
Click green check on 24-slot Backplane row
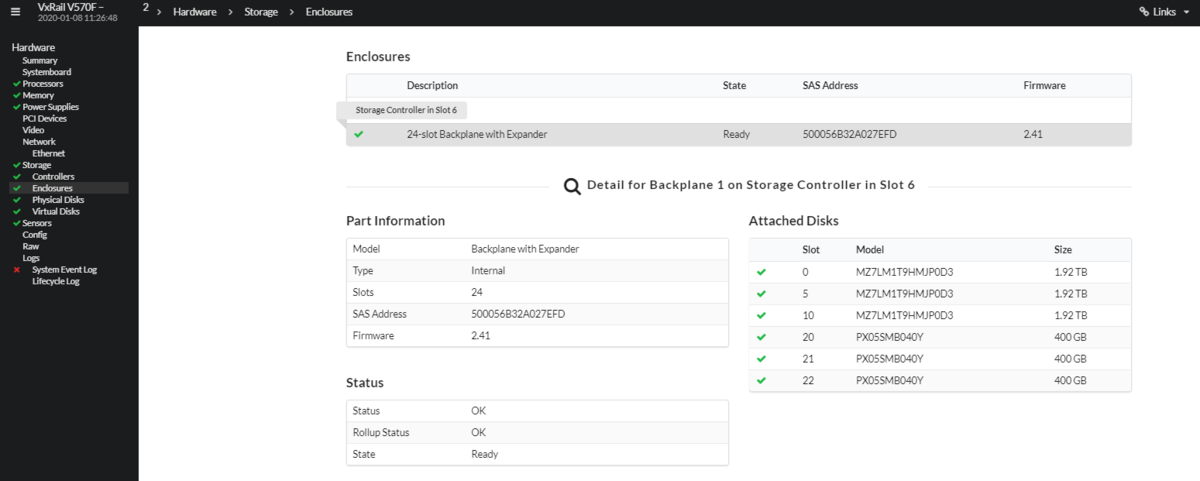pyautogui.click(x=359, y=134)
